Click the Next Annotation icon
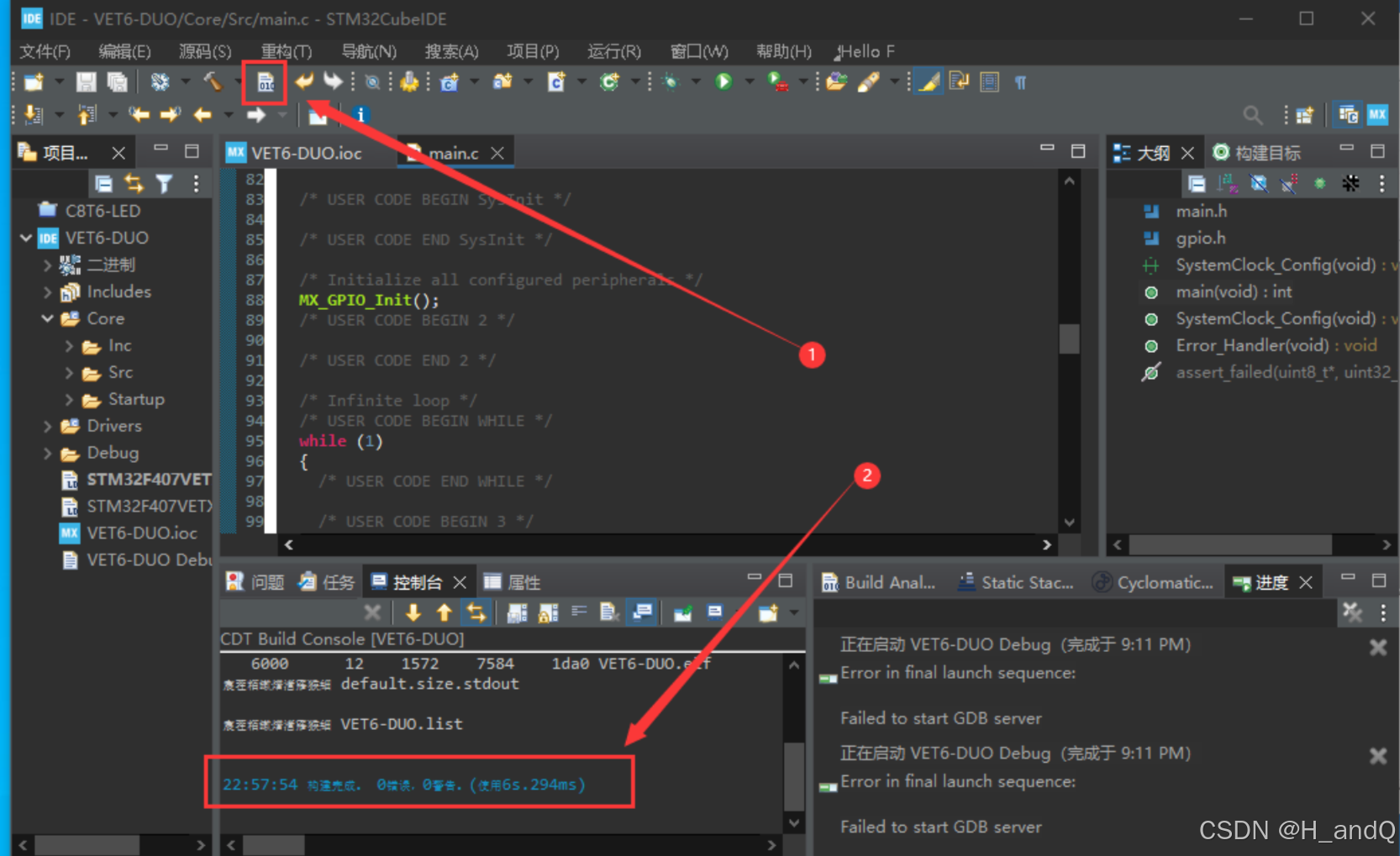The image size is (1400, 856). click(x=34, y=114)
